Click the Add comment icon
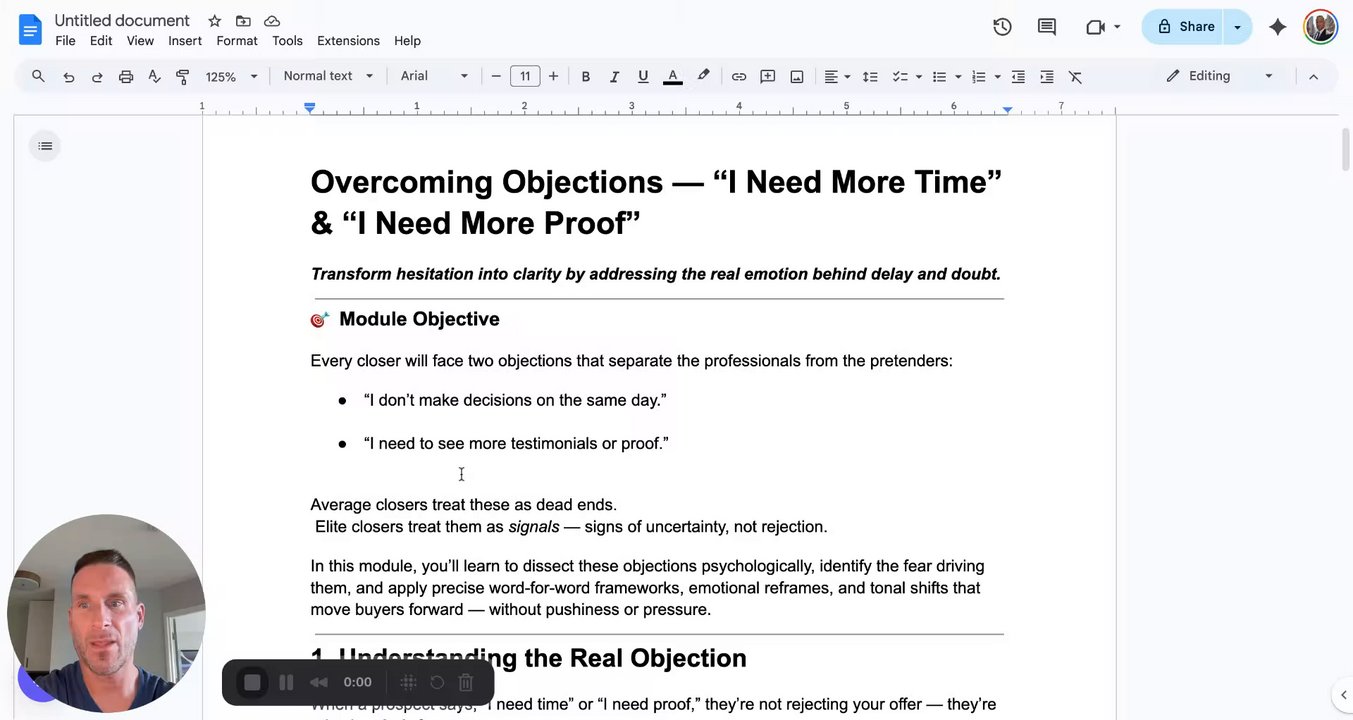 pos(768,77)
